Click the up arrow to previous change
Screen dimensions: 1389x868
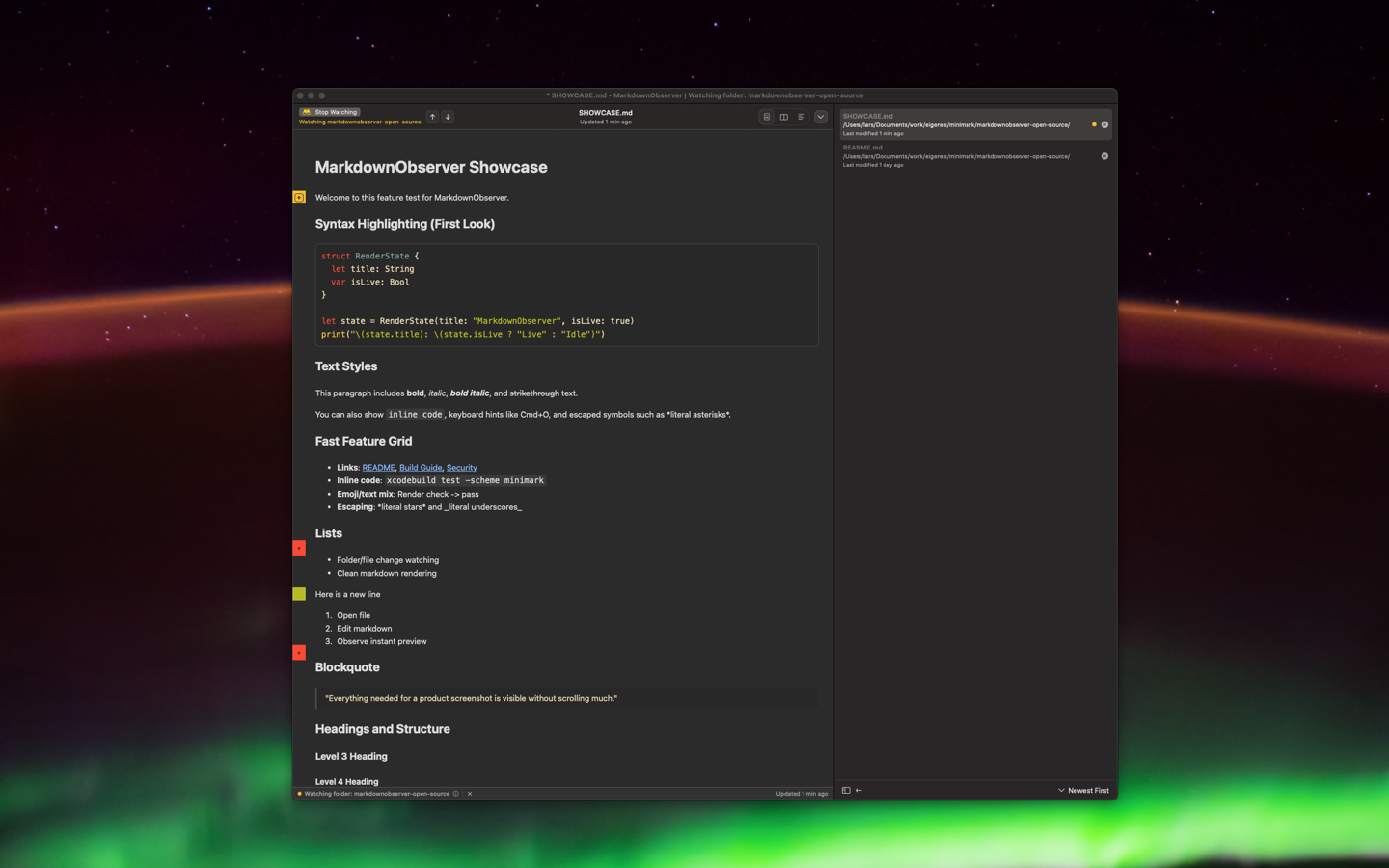432,117
